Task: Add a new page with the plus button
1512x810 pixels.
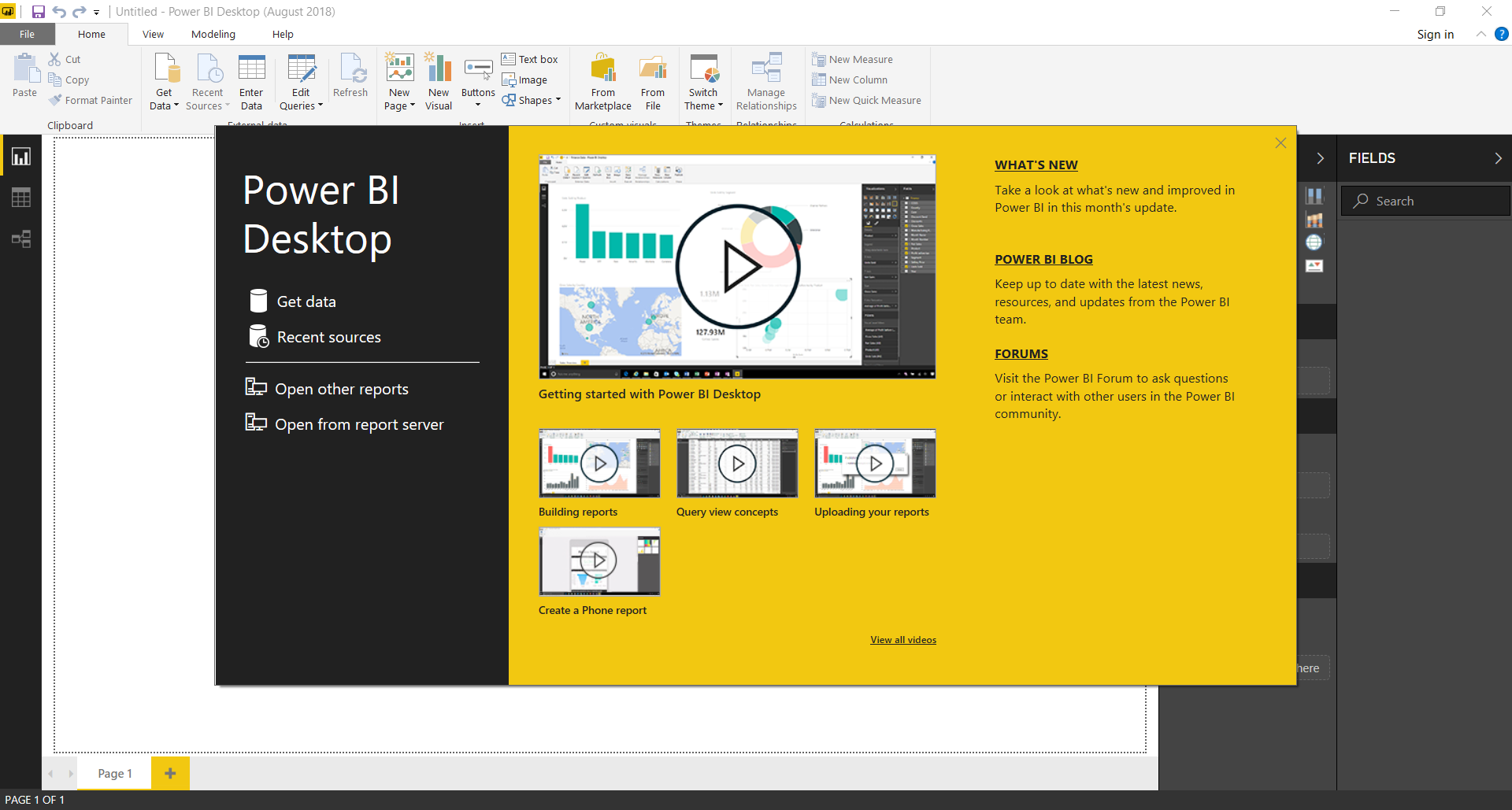Action: pyautogui.click(x=170, y=774)
